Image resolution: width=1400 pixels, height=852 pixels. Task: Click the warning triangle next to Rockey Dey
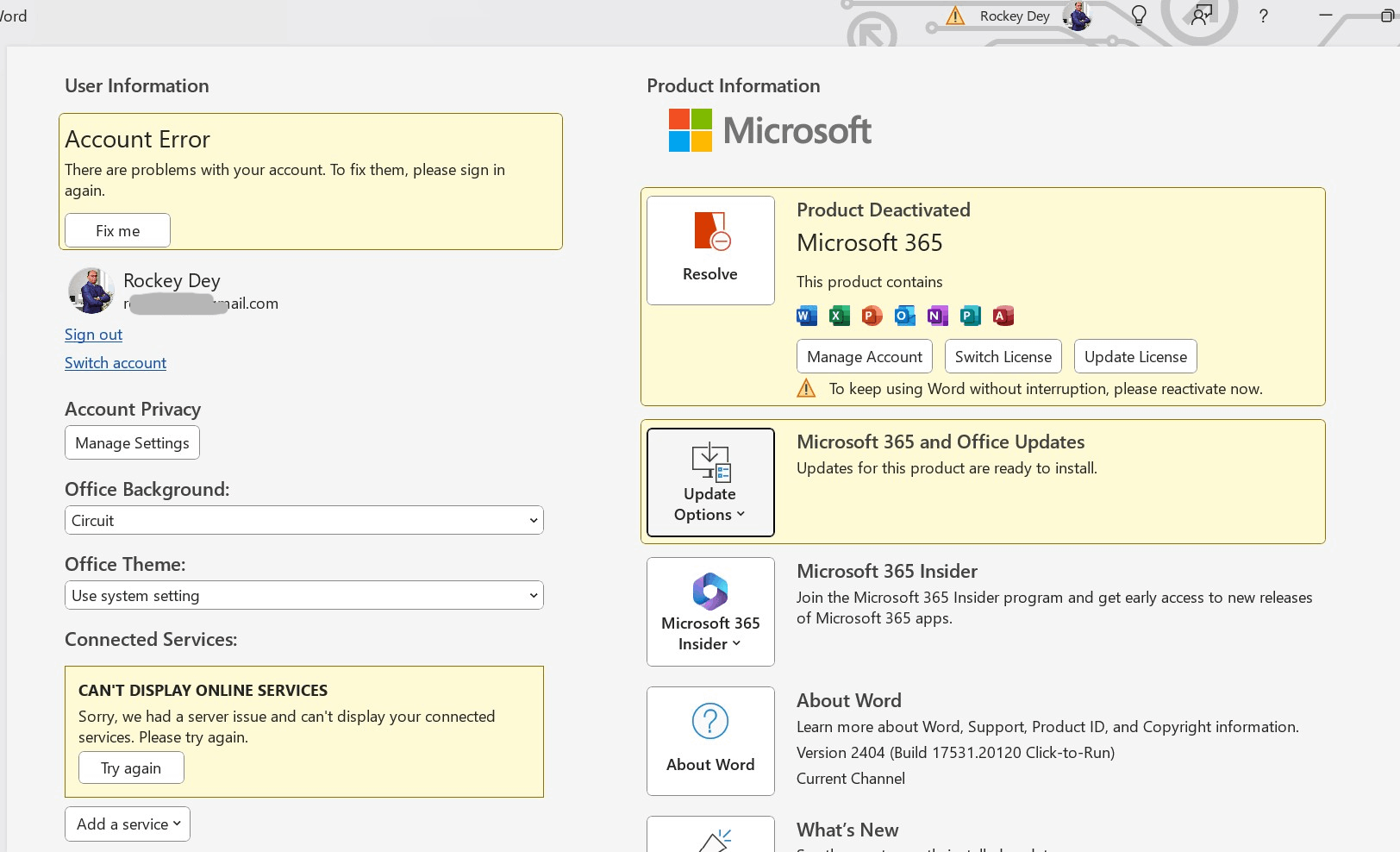[955, 16]
